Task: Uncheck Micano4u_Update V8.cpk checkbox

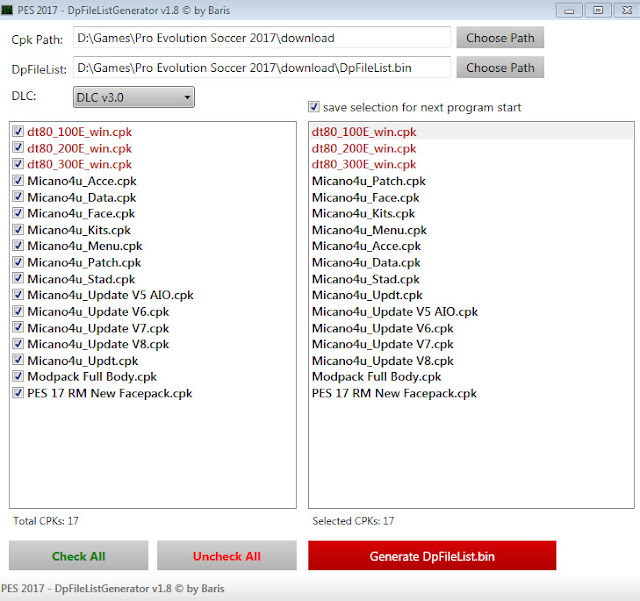Action: 18,343
